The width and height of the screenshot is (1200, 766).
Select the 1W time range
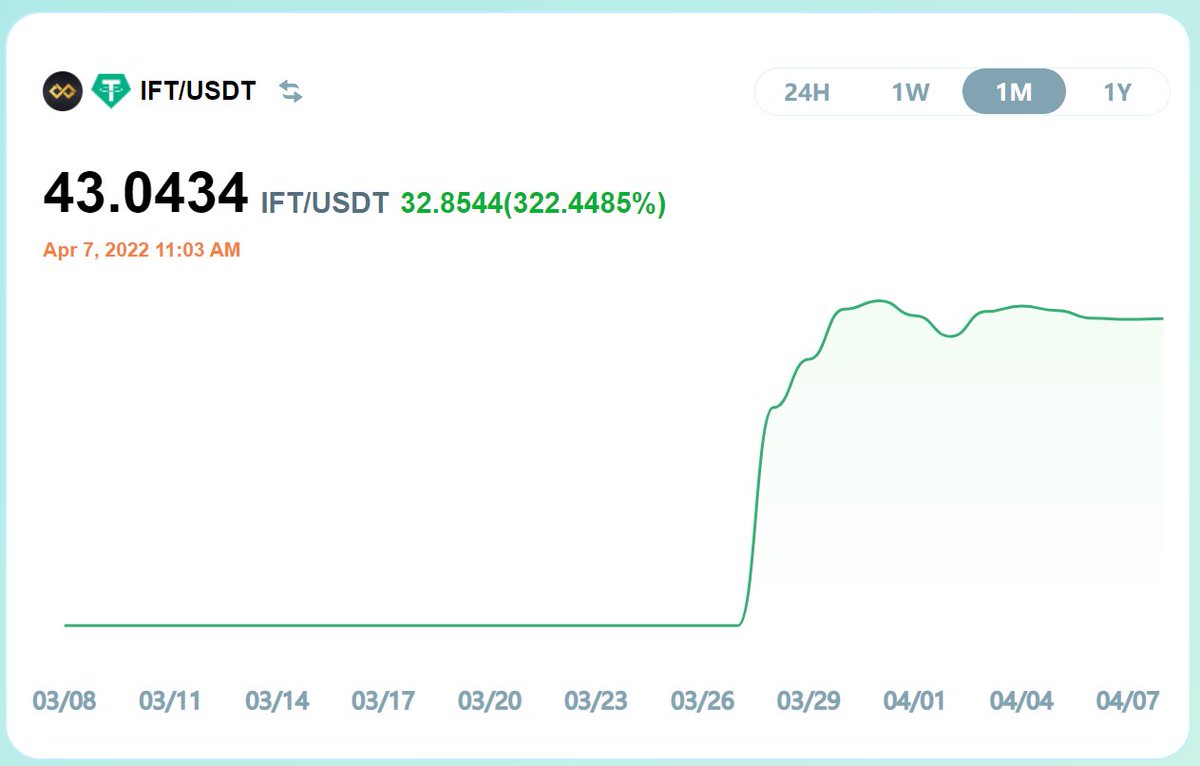pos(911,92)
